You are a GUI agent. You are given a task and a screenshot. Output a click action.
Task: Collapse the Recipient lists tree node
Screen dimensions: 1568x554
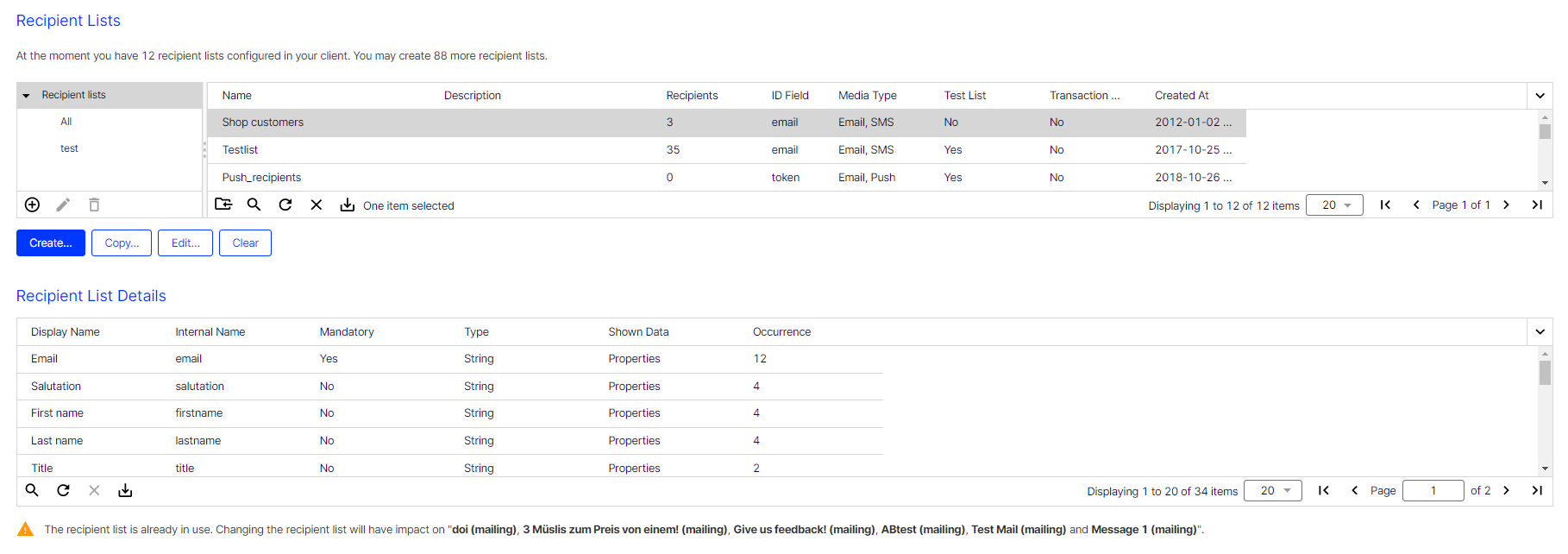coord(27,96)
